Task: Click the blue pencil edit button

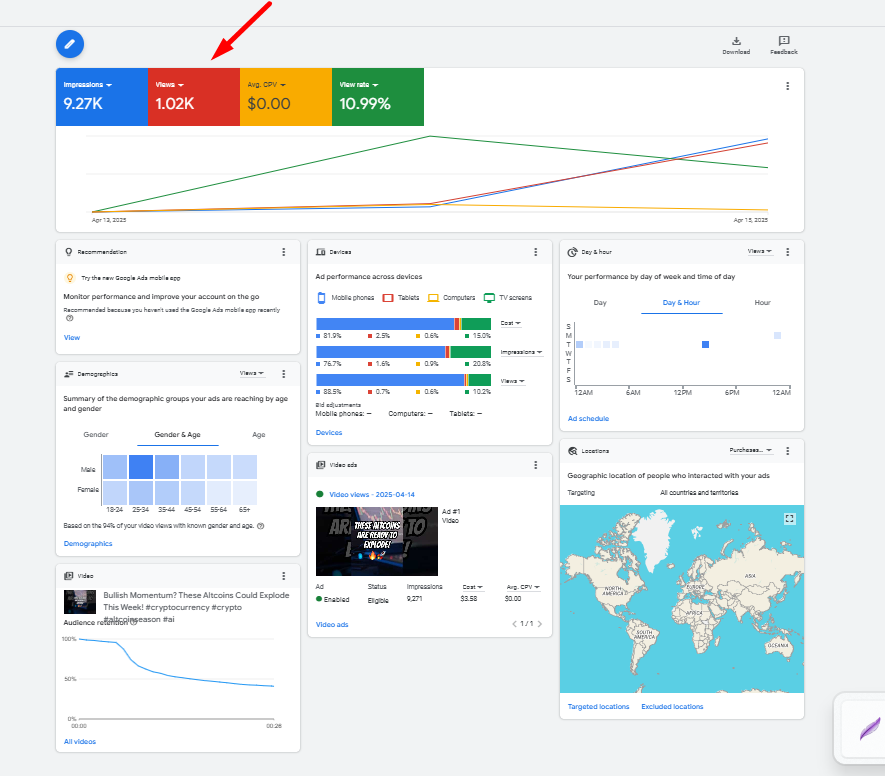Action: click(x=70, y=43)
